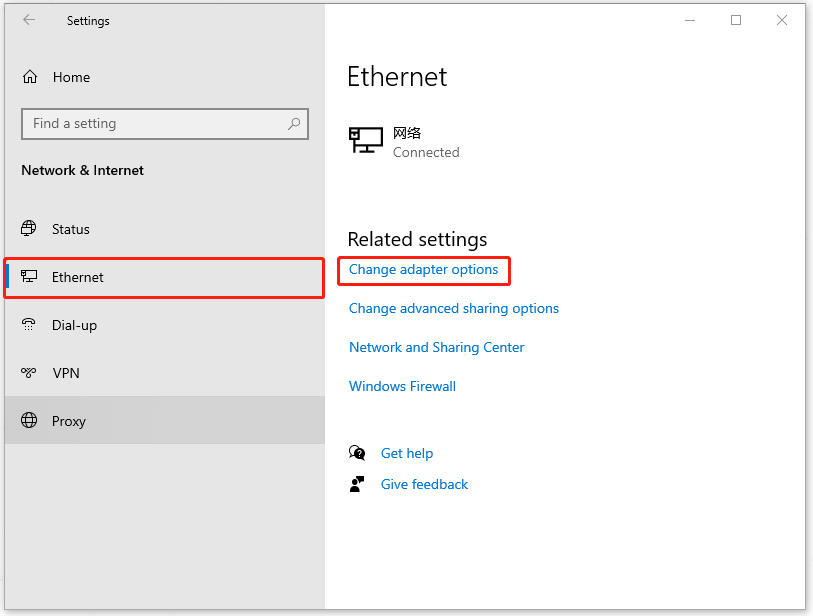The height and width of the screenshot is (616, 813).
Task: Maximize the Settings window
Action: click(736, 20)
